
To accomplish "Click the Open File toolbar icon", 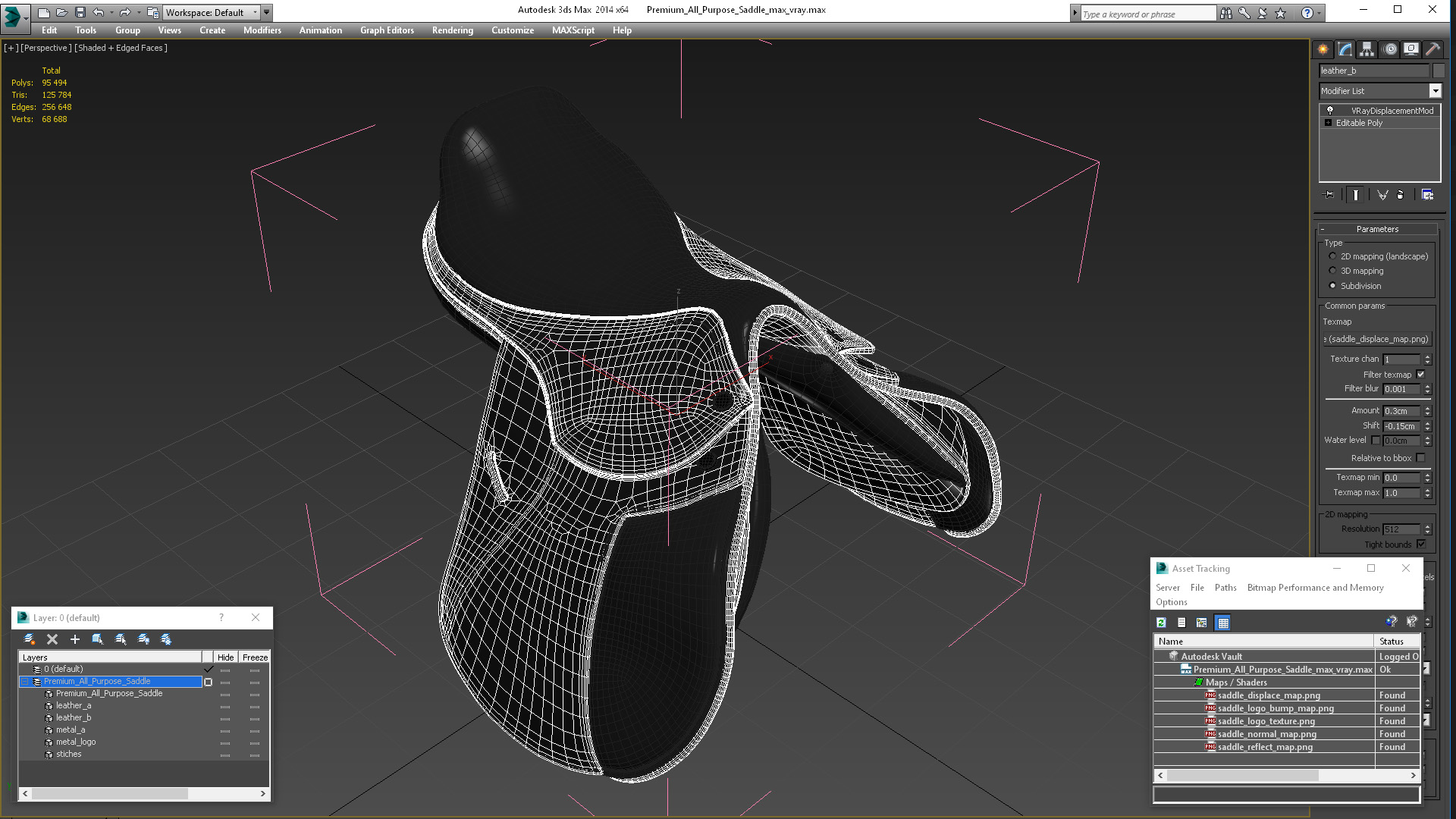I will point(62,12).
